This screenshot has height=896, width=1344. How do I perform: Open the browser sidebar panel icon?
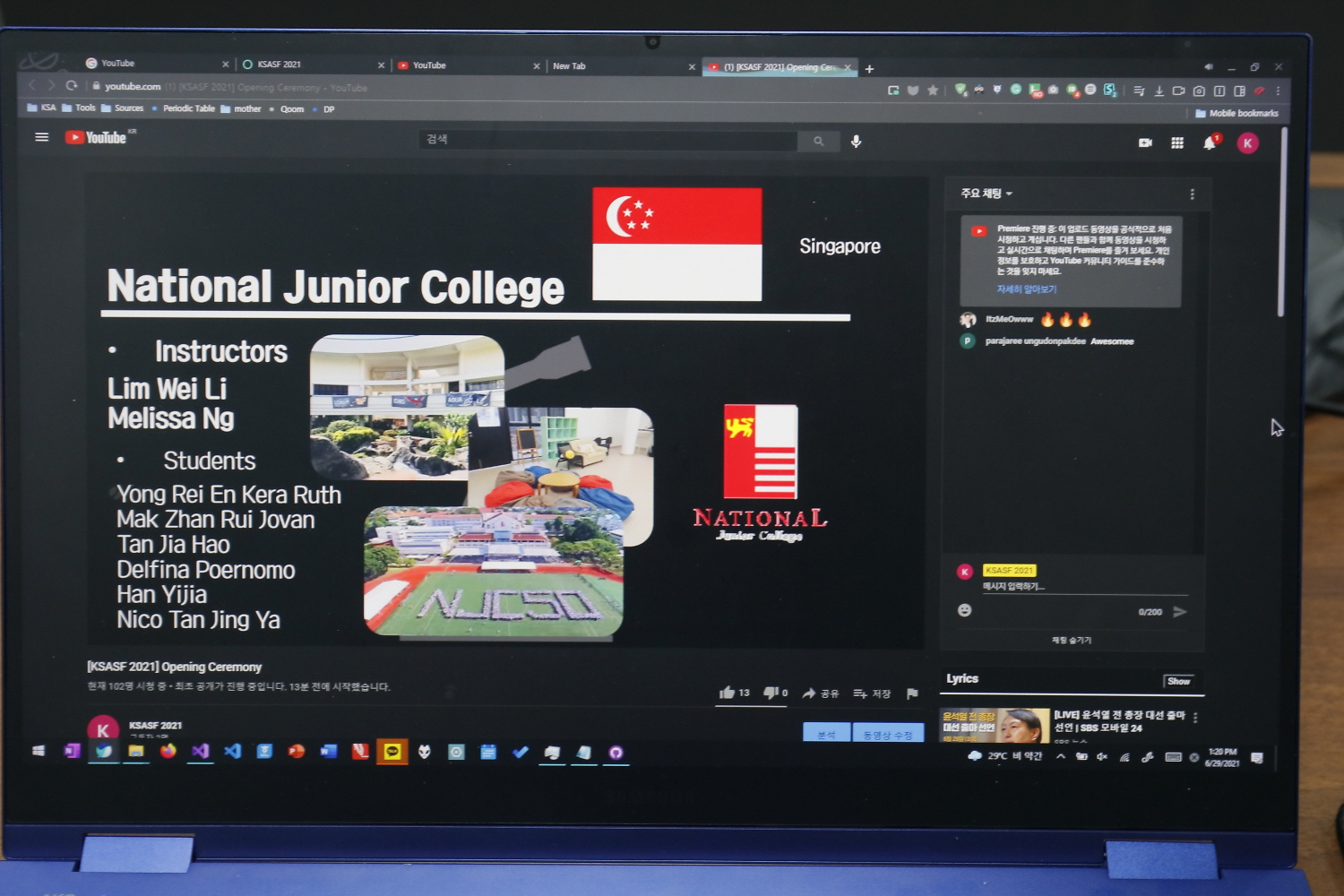tap(1239, 90)
